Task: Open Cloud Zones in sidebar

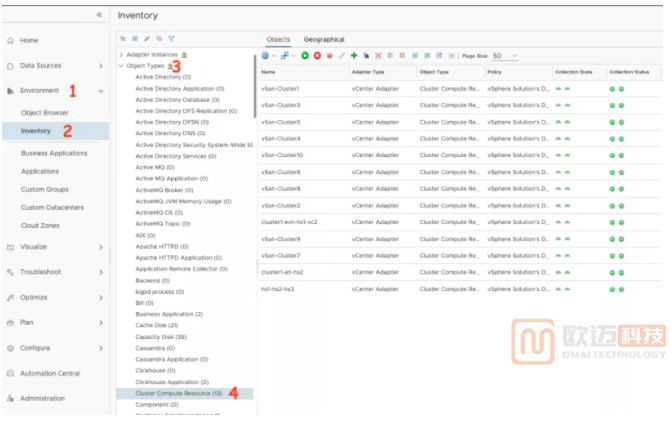Action: pyautogui.click(x=40, y=226)
